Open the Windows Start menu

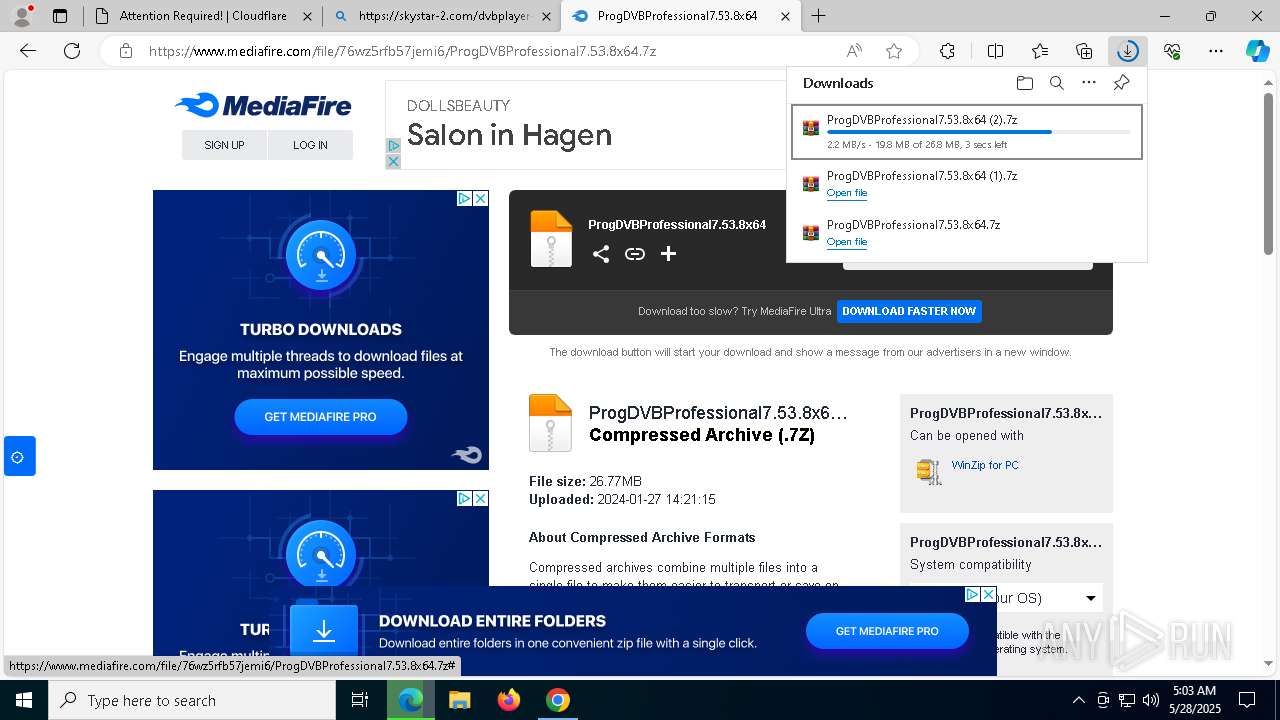coord(24,700)
